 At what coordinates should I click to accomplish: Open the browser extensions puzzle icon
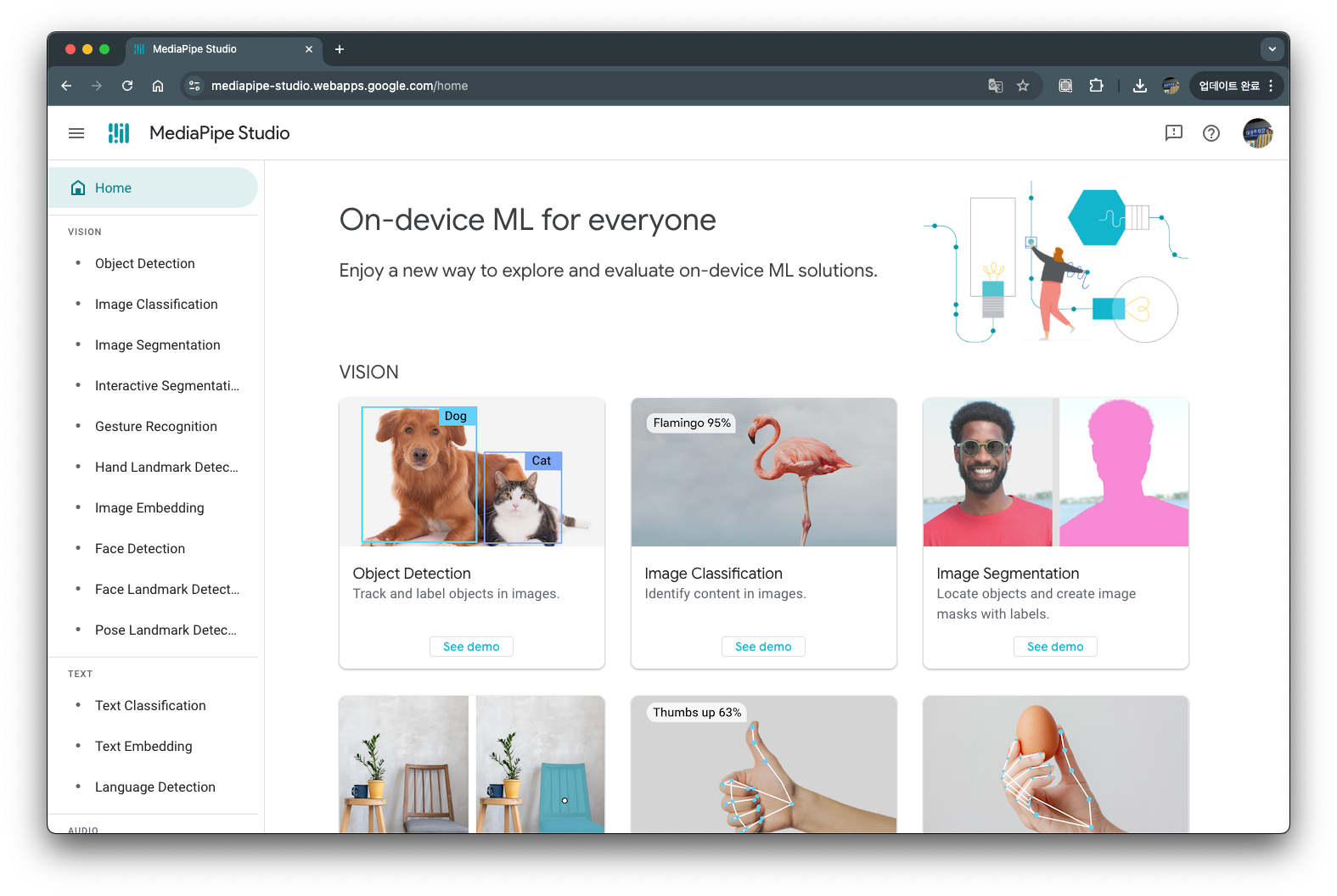click(1096, 86)
